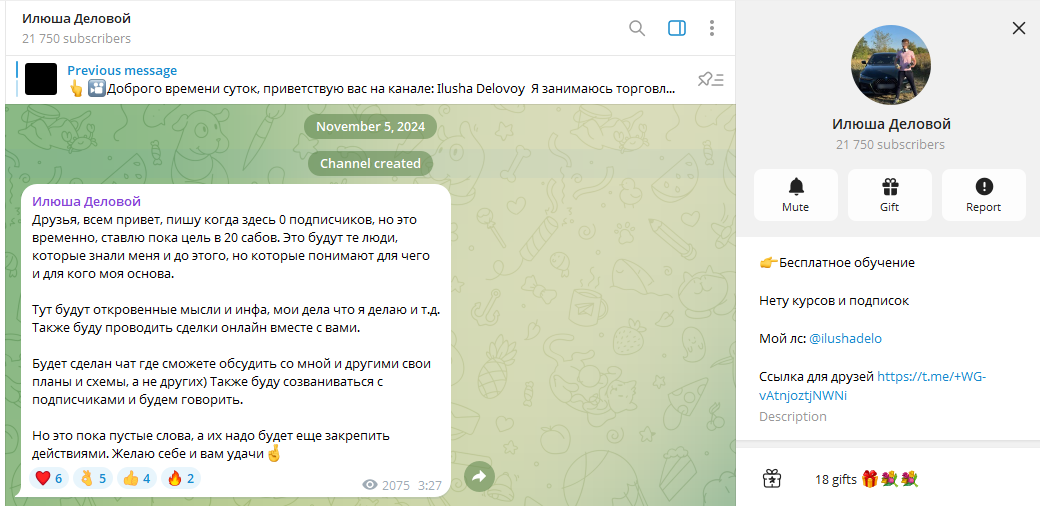The width and height of the screenshot is (1040, 506).
Task: Click the Channel created service message
Action: (x=370, y=163)
